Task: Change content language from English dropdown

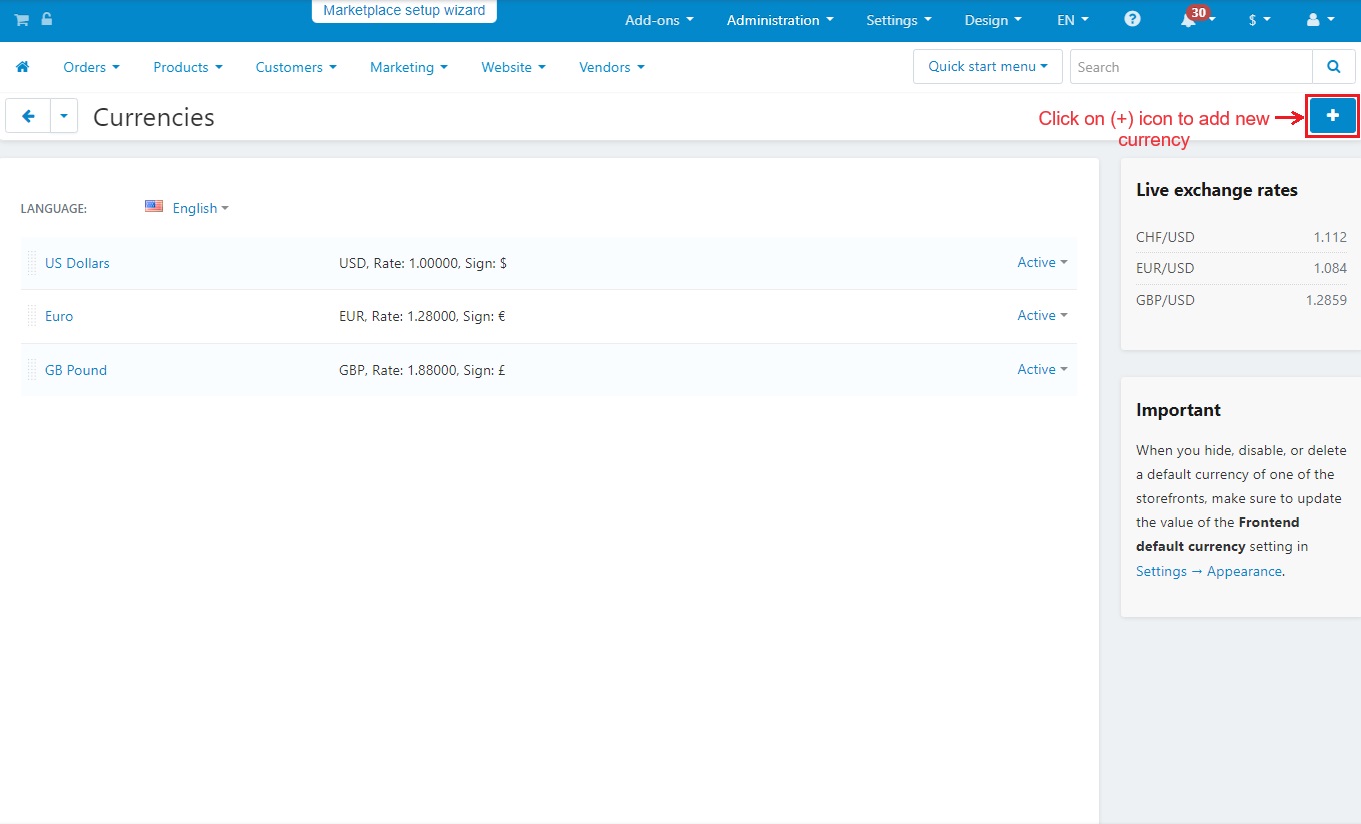Action: pos(200,208)
